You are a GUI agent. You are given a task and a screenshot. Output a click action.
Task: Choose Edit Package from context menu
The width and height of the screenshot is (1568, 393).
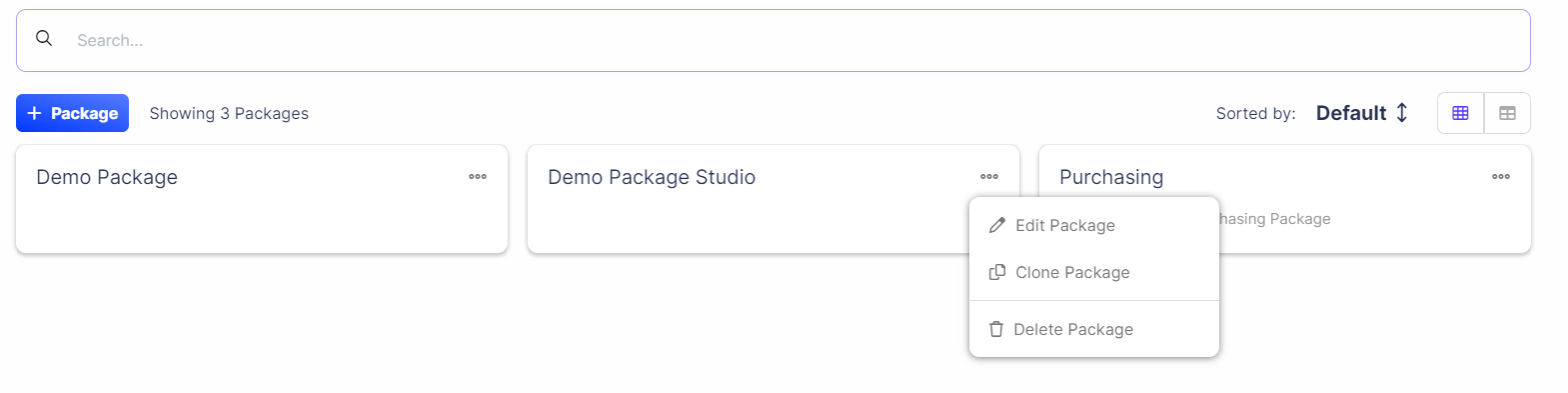click(x=1094, y=225)
